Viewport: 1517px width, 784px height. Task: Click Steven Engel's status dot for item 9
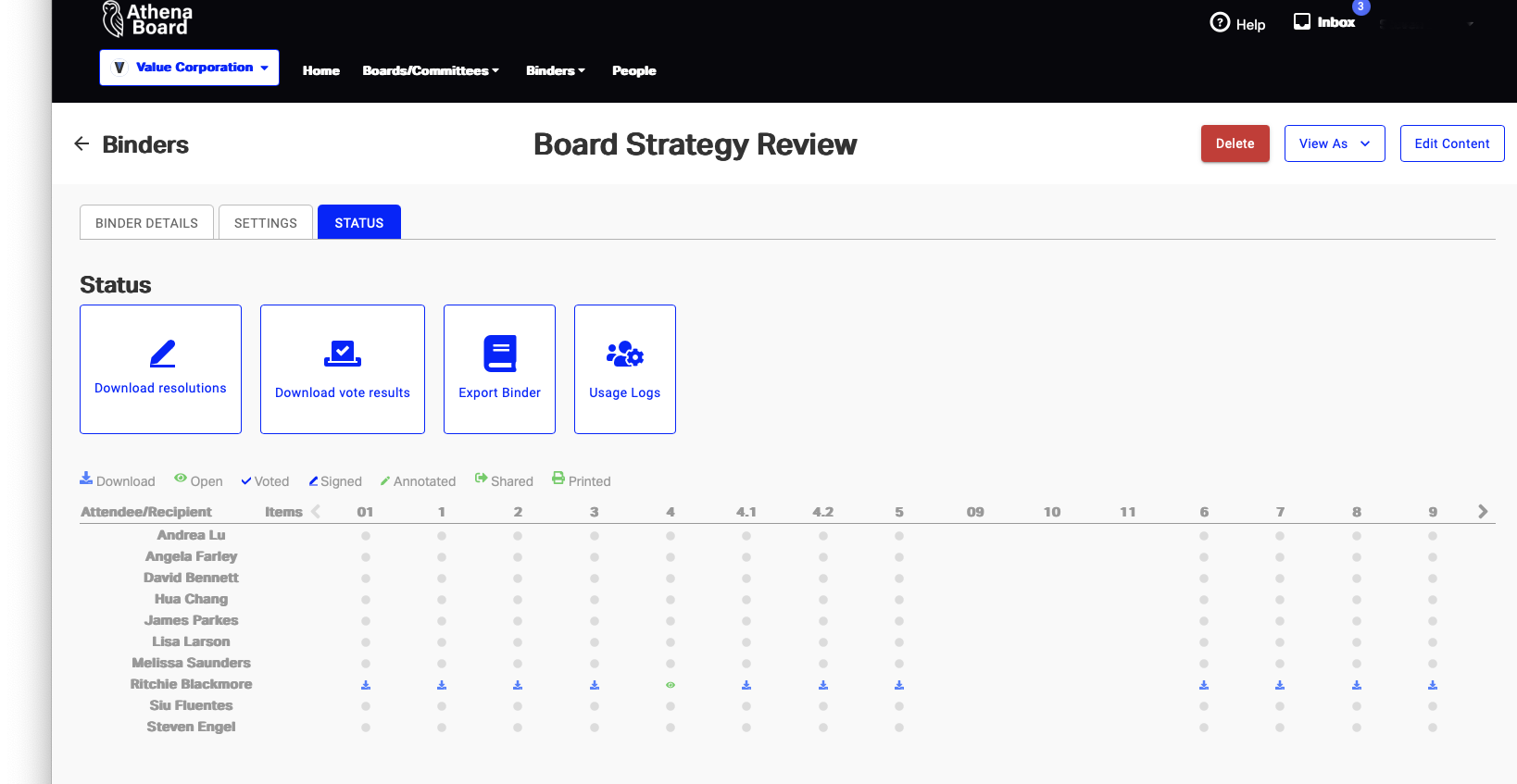point(1433,728)
